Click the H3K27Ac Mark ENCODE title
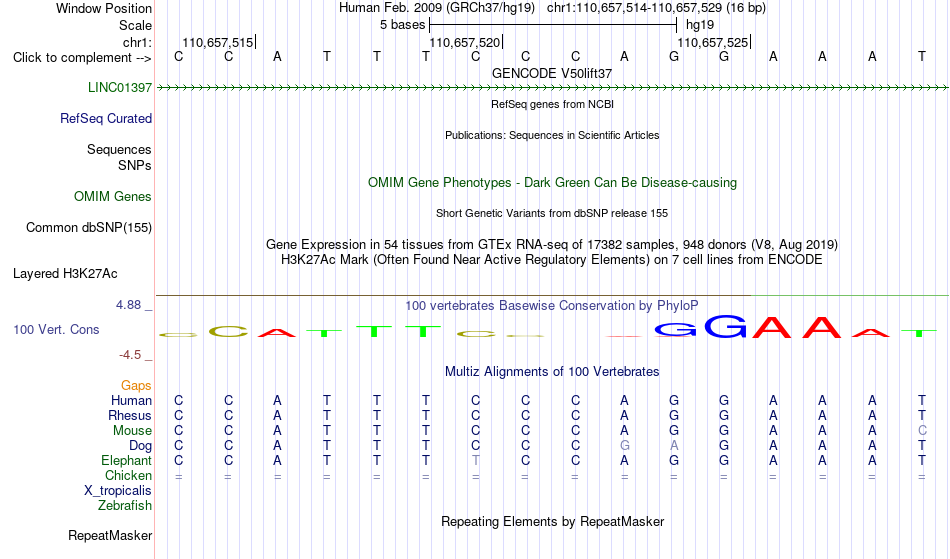The height and width of the screenshot is (559, 950). click(x=552, y=260)
